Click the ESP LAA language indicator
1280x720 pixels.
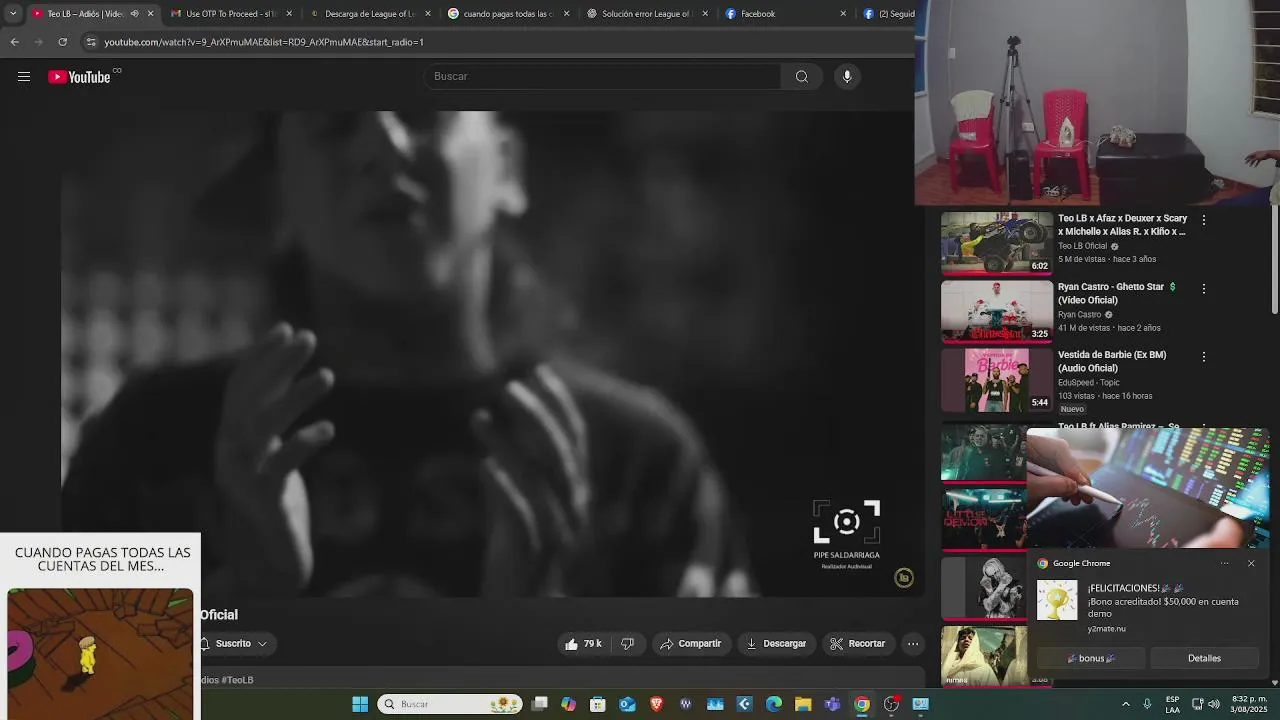[x=1172, y=704]
